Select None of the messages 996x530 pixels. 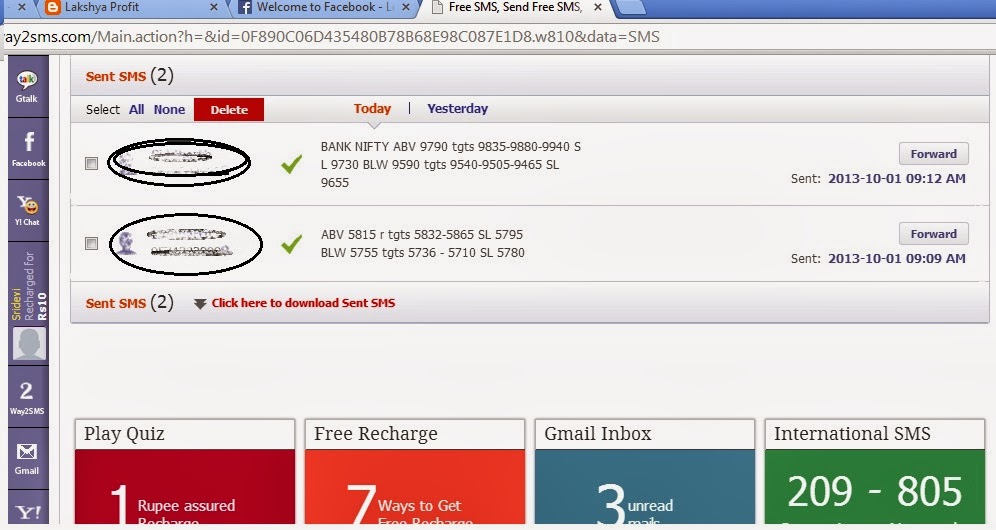(x=169, y=109)
